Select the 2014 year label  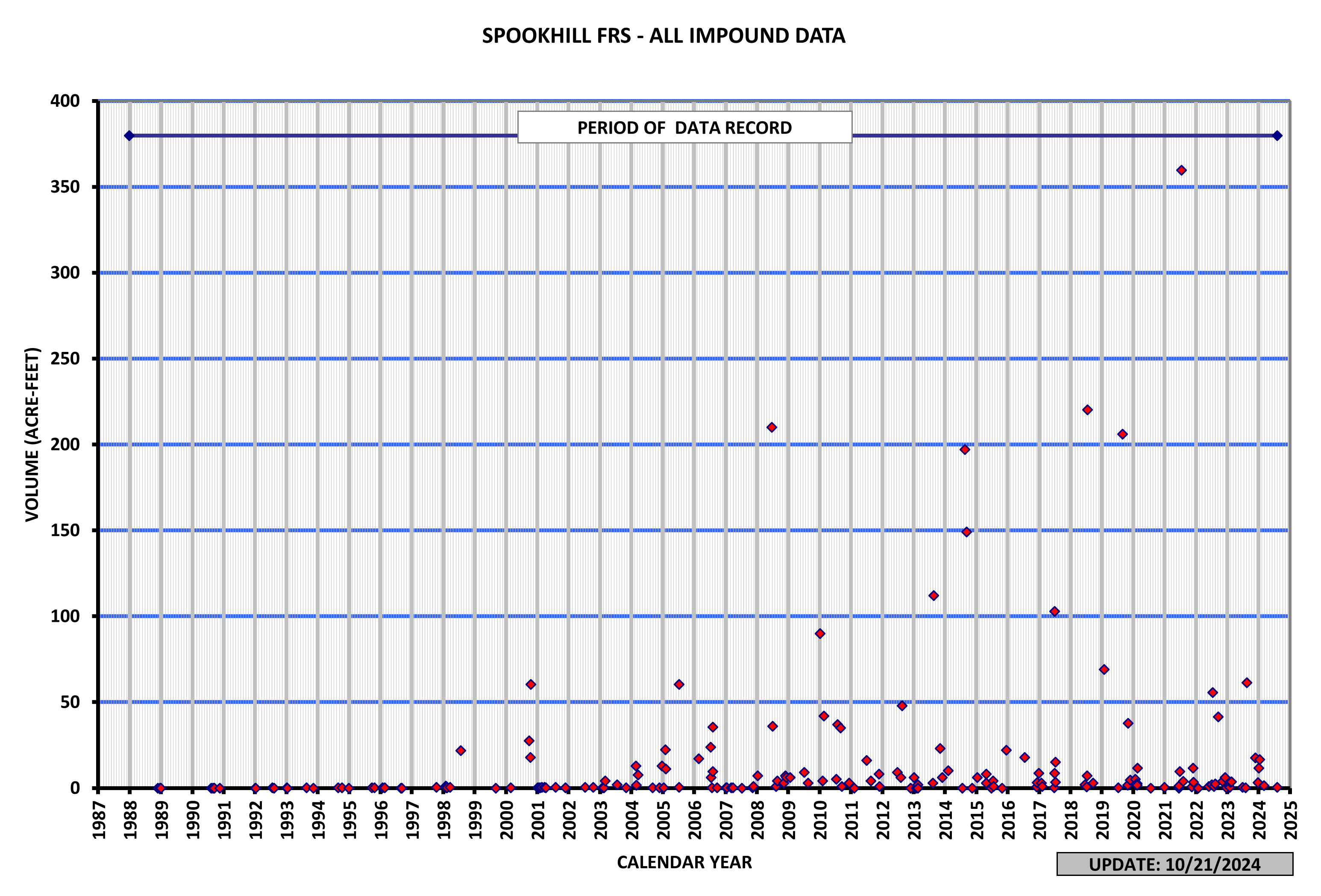(946, 820)
